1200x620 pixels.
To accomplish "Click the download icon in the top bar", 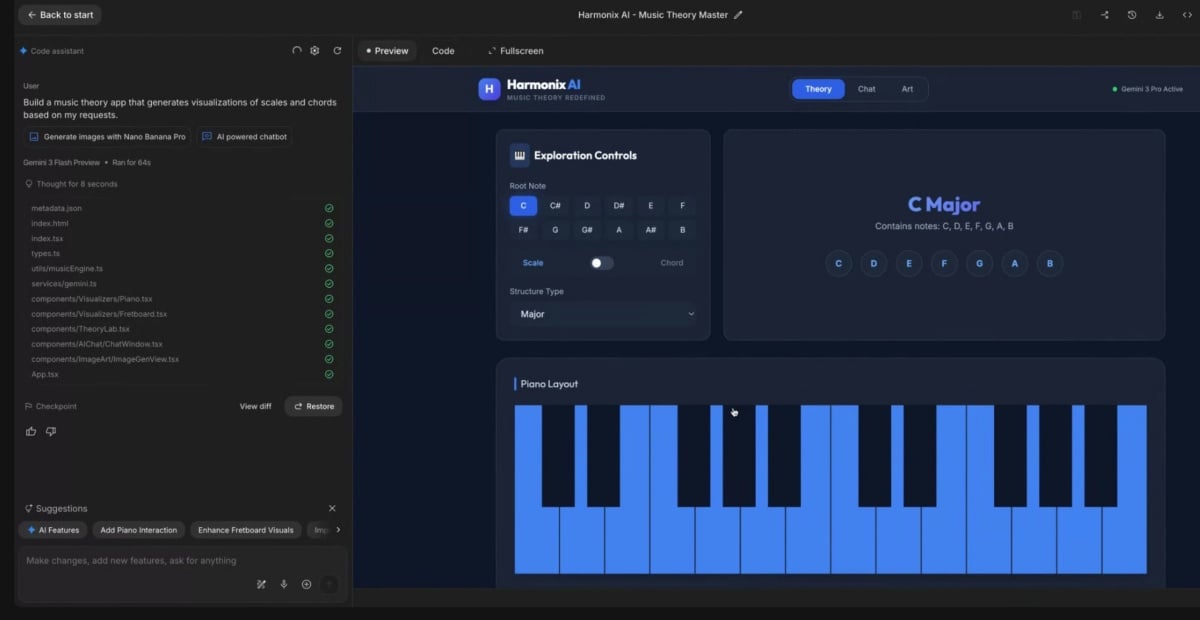I will 1158,14.
